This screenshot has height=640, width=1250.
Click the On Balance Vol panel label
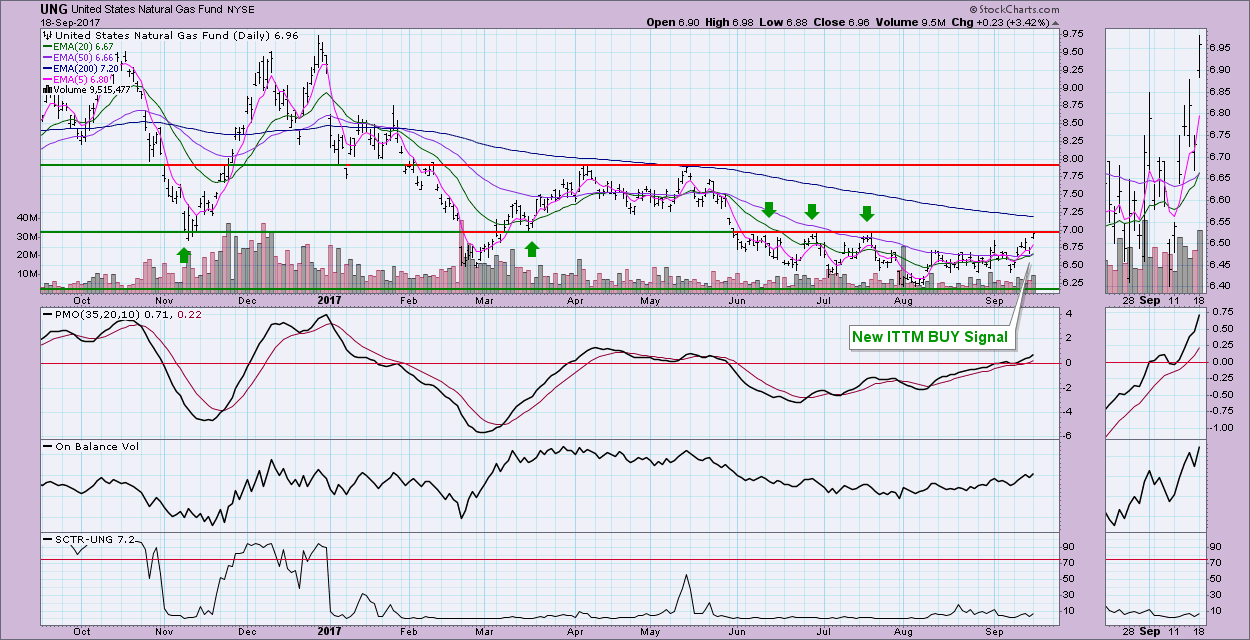[89, 447]
